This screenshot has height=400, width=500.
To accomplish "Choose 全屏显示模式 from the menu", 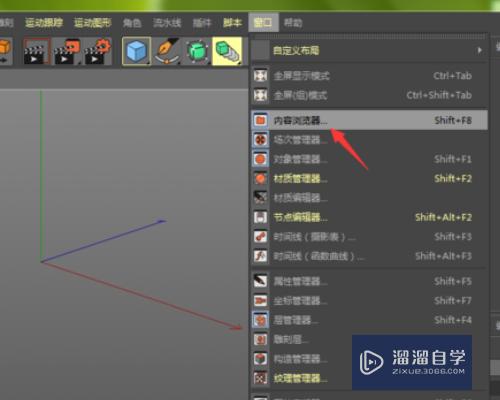I will tap(369, 76).
